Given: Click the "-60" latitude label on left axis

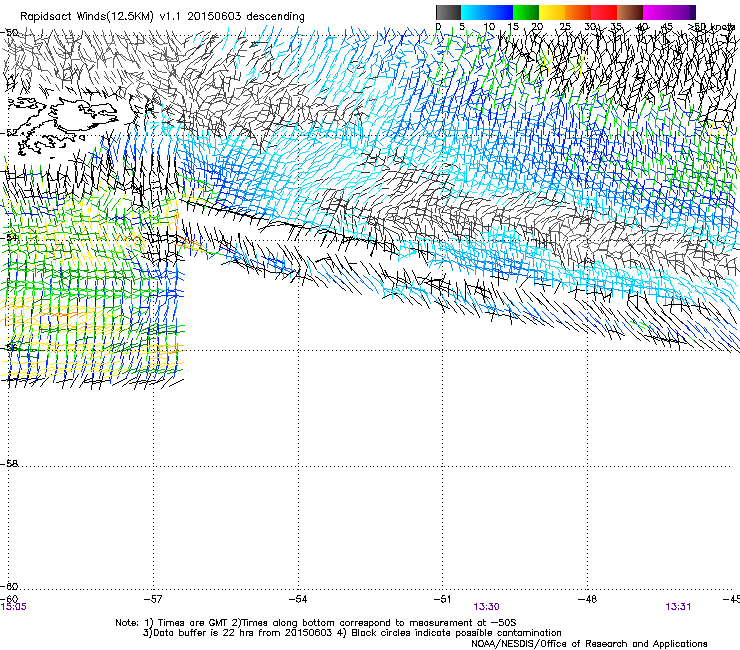Looking at the screenshot, I should pyautogui.click(x=9, y=586).
